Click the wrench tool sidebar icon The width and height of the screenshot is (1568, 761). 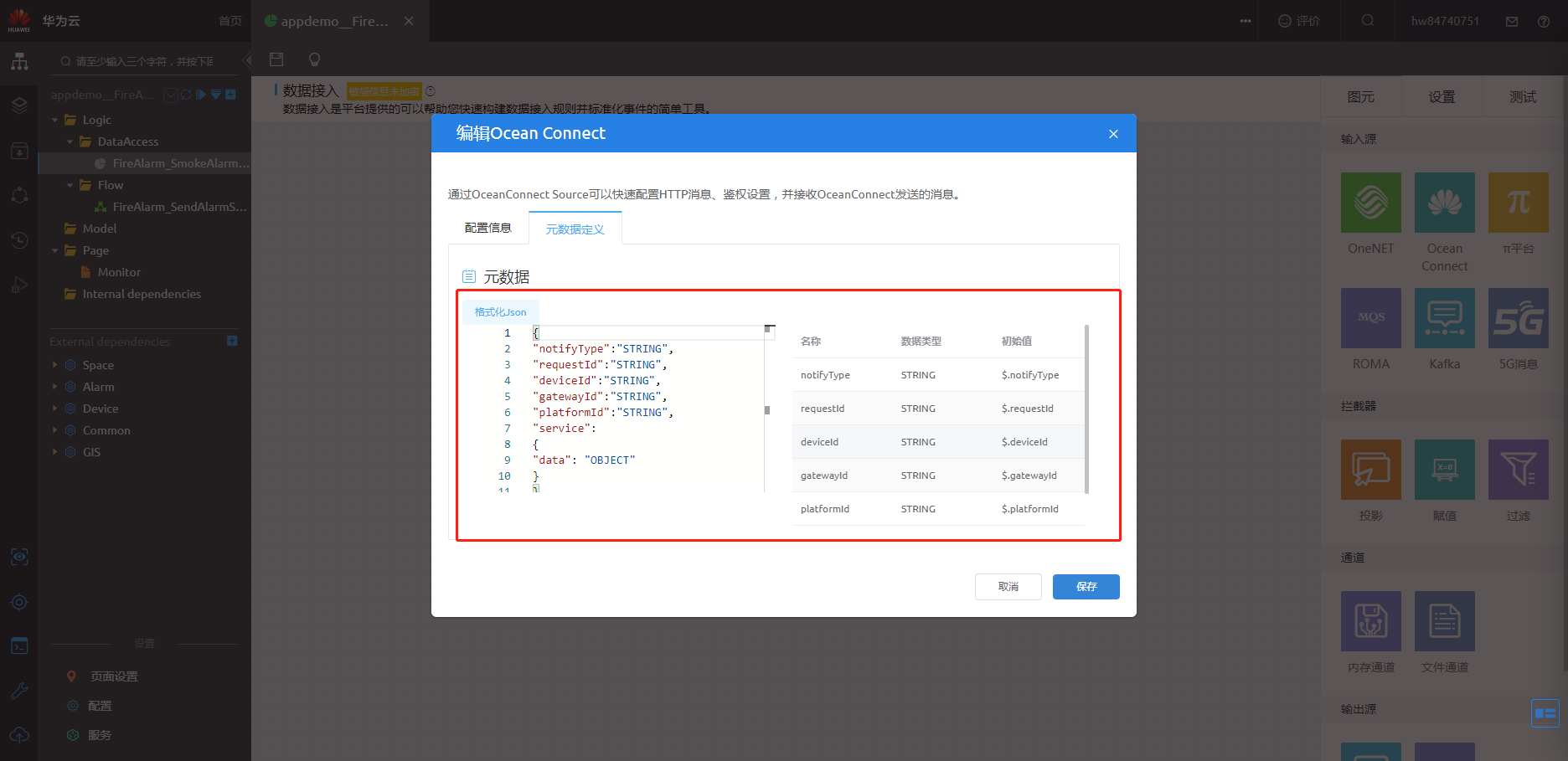point(19,691)
